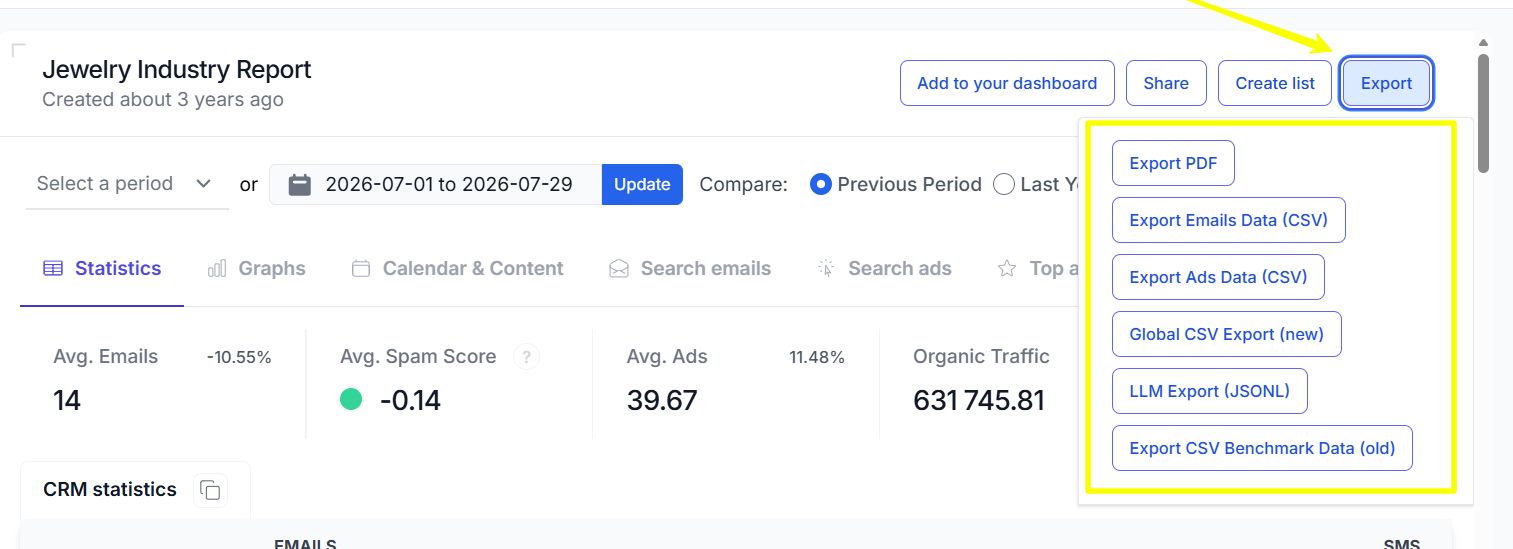The width and height of the screenshot is (1513, 549).
Task: Click the blue Update button
Action: 642,184
